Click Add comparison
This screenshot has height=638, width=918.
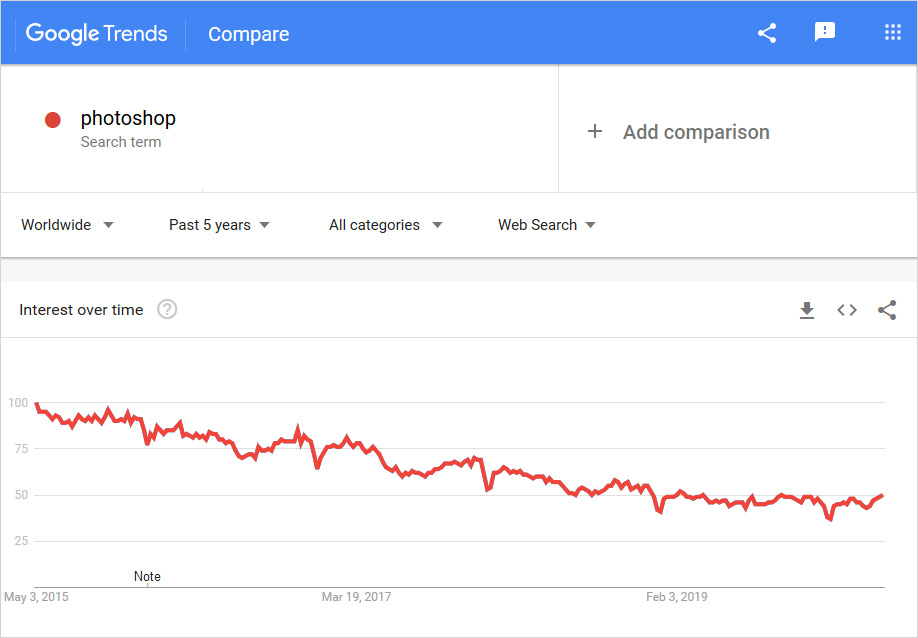pos(696,132)
